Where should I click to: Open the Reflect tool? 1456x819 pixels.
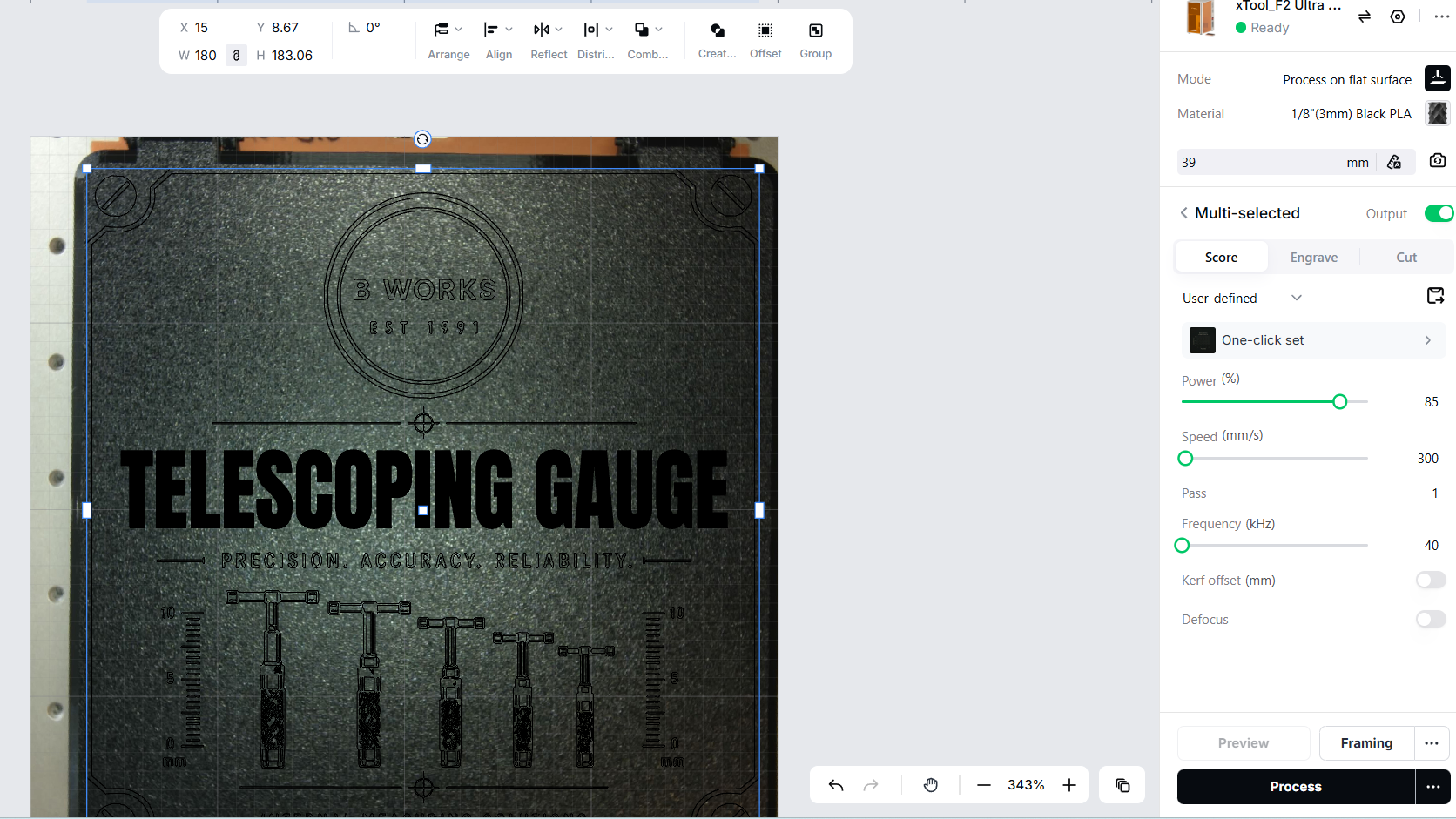tap(549, 41)
